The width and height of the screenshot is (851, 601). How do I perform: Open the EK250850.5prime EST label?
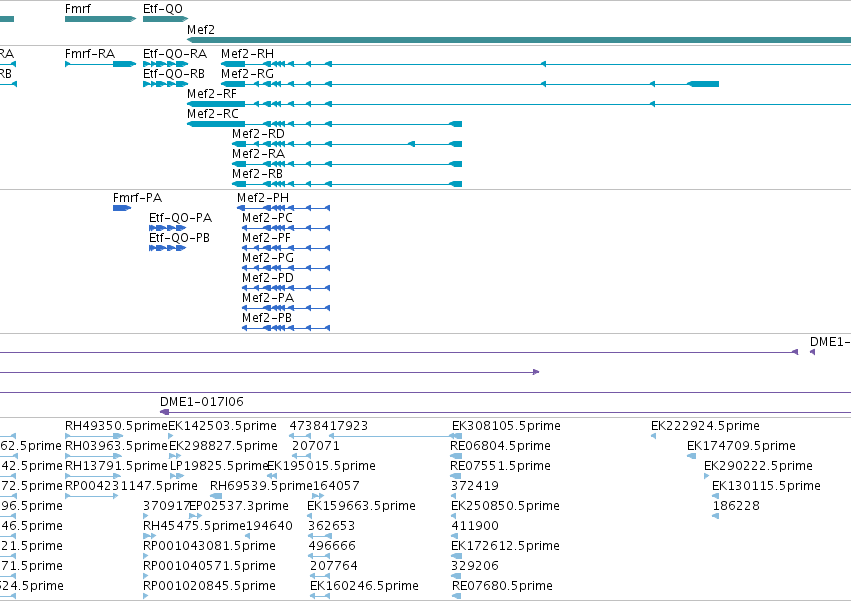(x=505, y=506)
